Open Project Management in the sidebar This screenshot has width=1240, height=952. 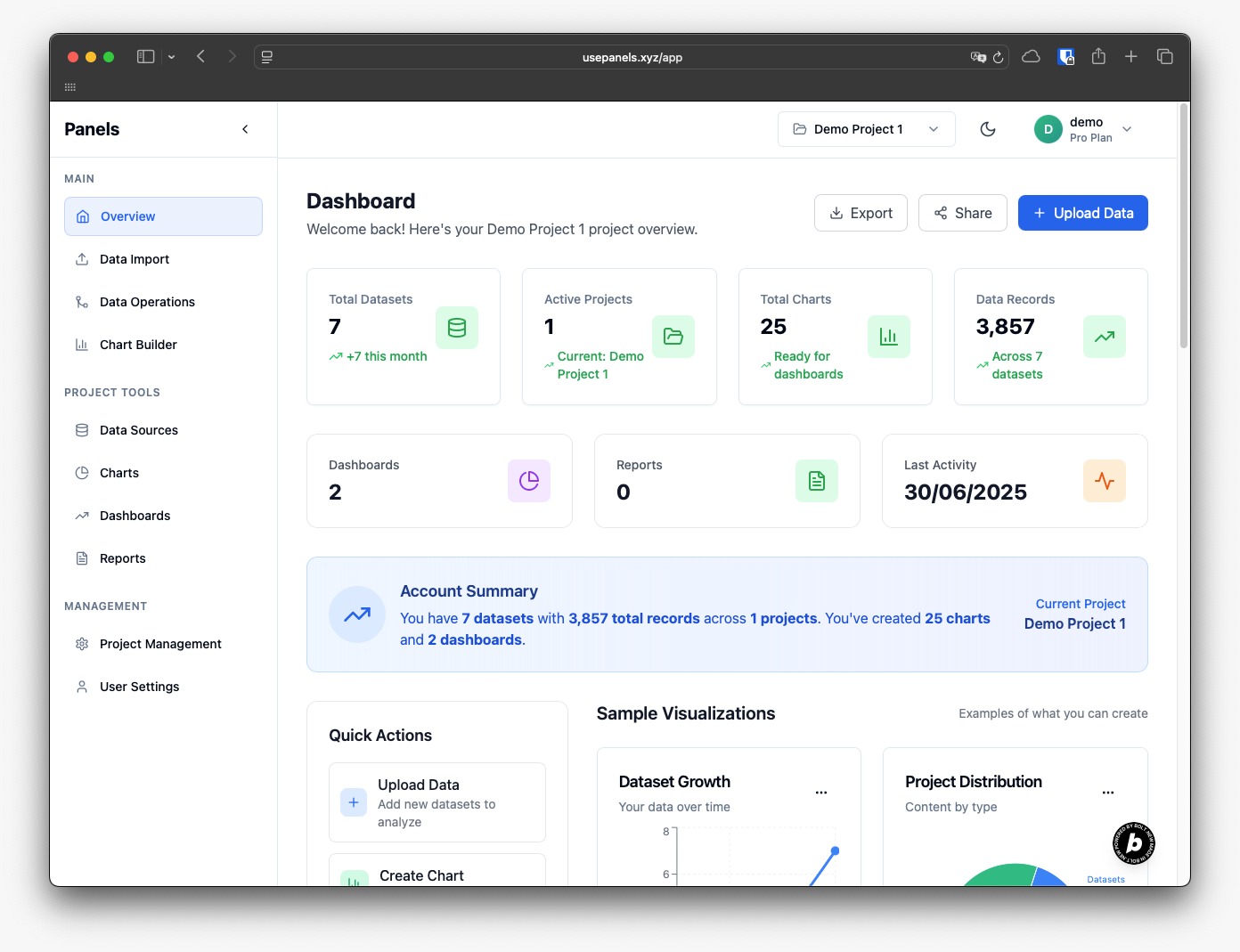(x=163, y=644)
